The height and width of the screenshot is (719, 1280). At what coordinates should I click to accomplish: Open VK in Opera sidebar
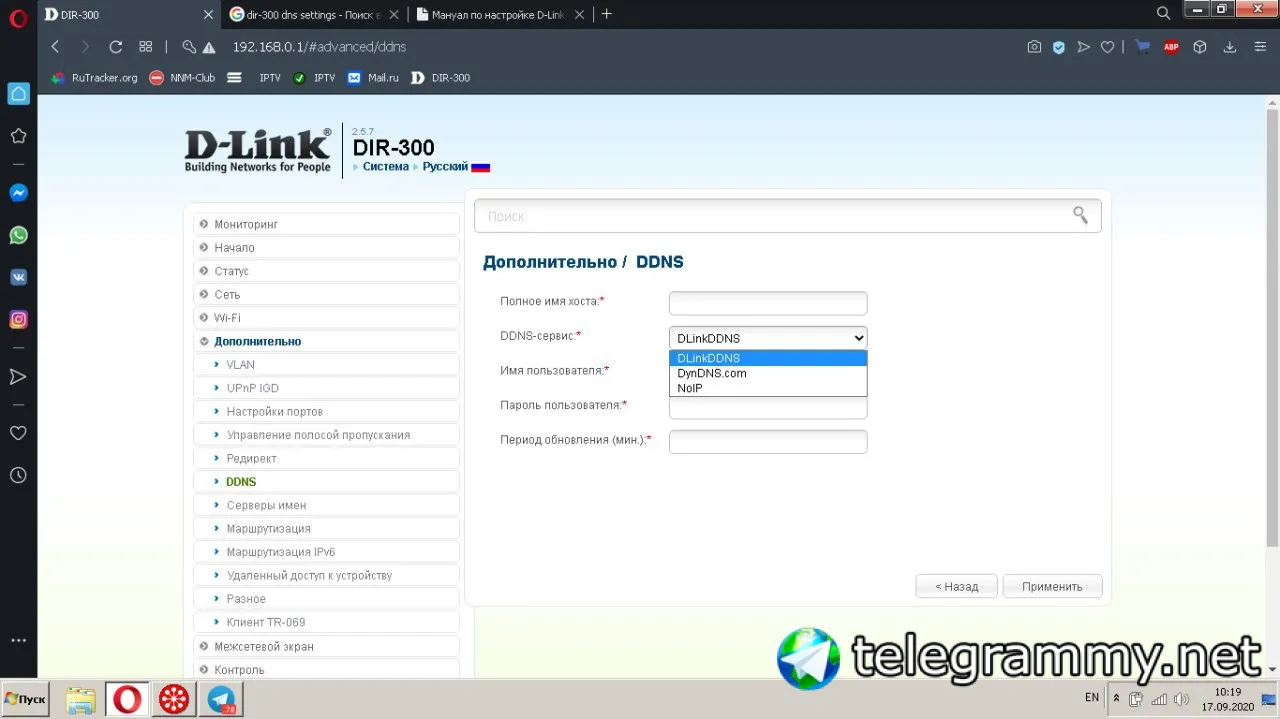click(18, 277)
